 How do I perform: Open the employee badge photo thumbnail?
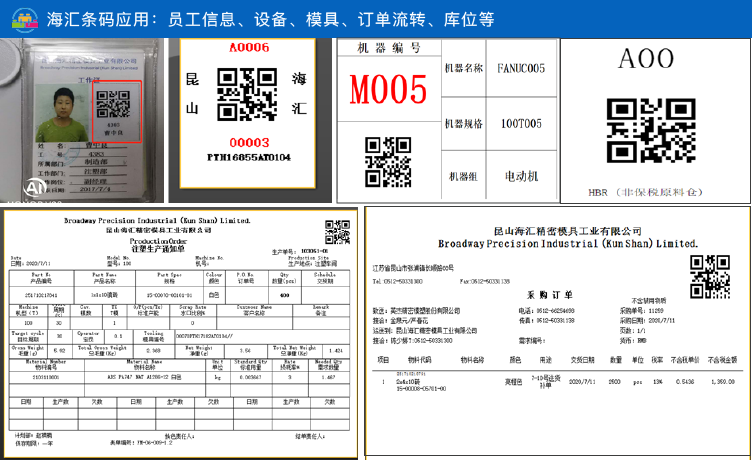tap(82, 120)
